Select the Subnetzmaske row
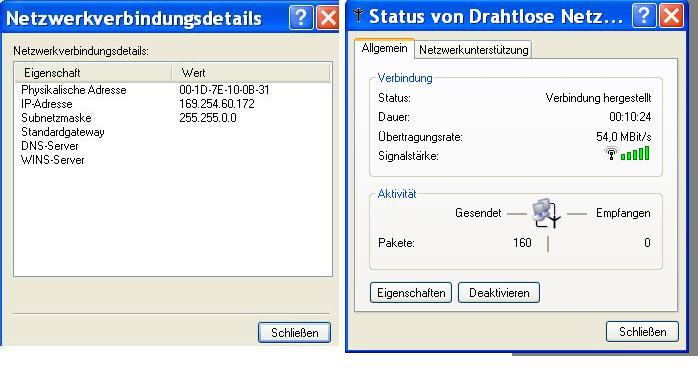This screenshot has height=384, width=698. pos(173,118)
